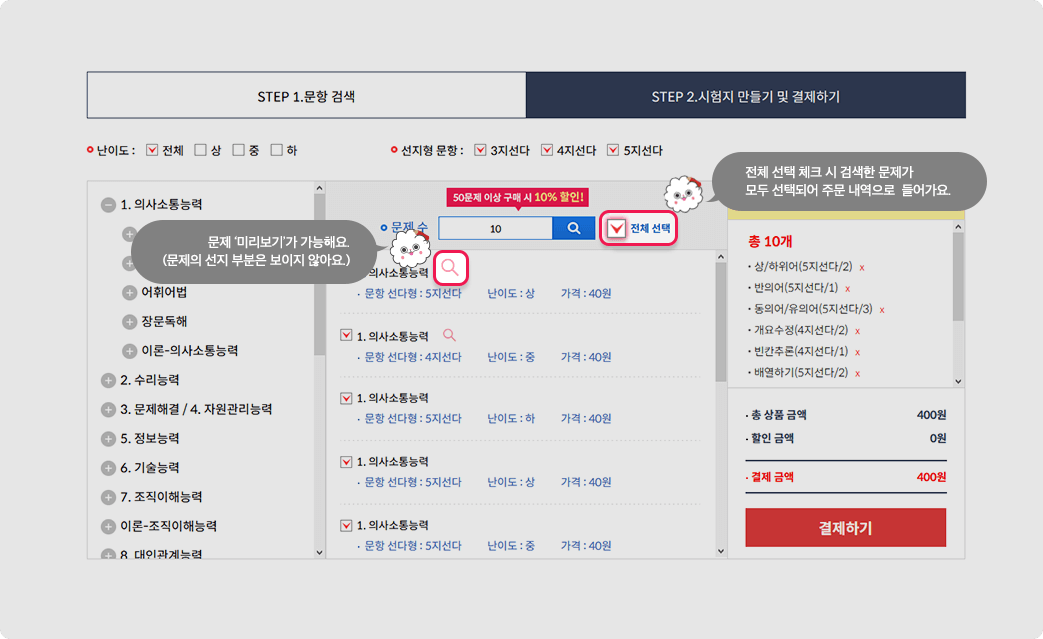
Task: Expand 장문독해 subcategory
Action: click(130, 322)
